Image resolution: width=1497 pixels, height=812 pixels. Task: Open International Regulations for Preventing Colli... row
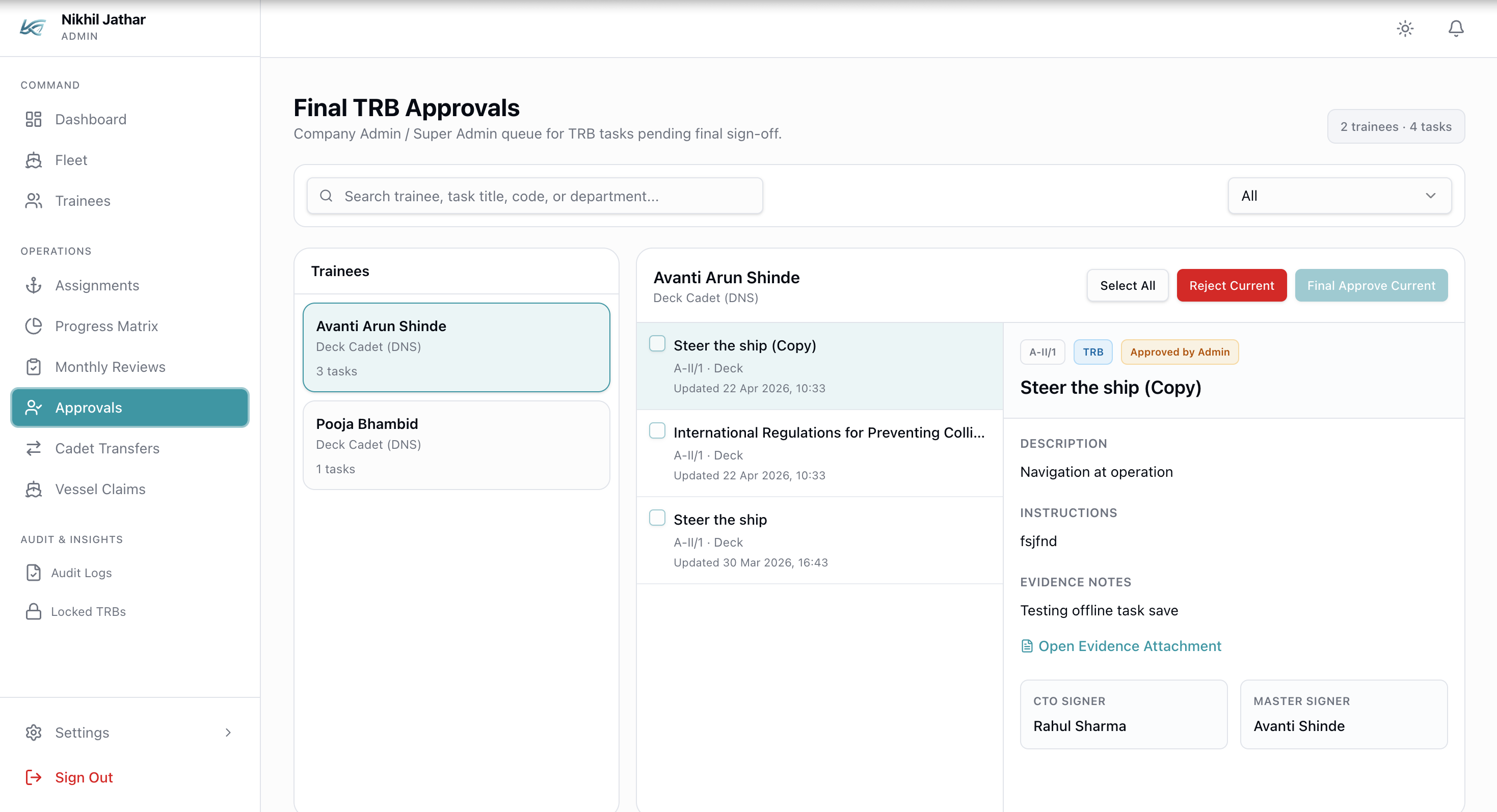pyautogui.click(x=819, y=453)
